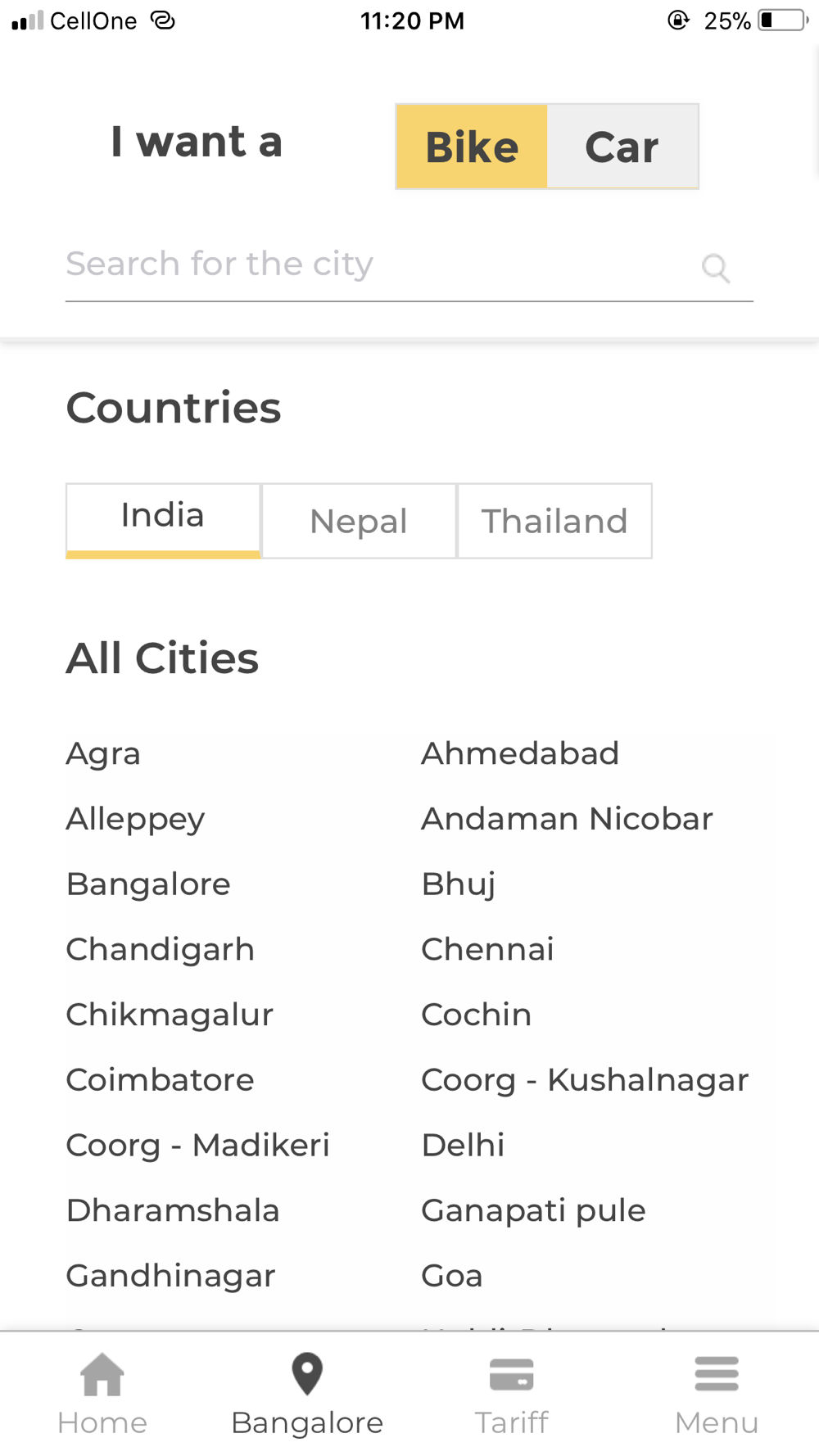Switch to the Thailand country tab
Viewport: 819px width, 1456px height.
[554, 521]
